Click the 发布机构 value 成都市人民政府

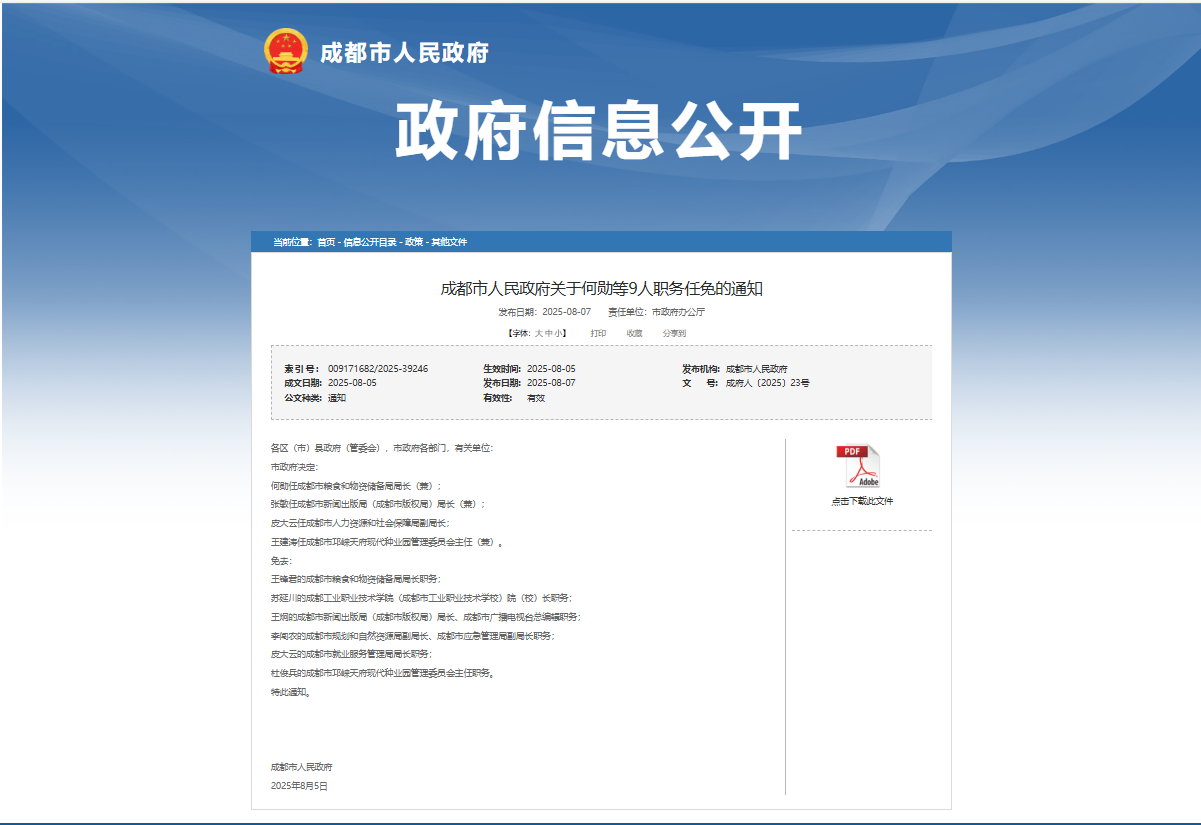click(x=756, y=369)
